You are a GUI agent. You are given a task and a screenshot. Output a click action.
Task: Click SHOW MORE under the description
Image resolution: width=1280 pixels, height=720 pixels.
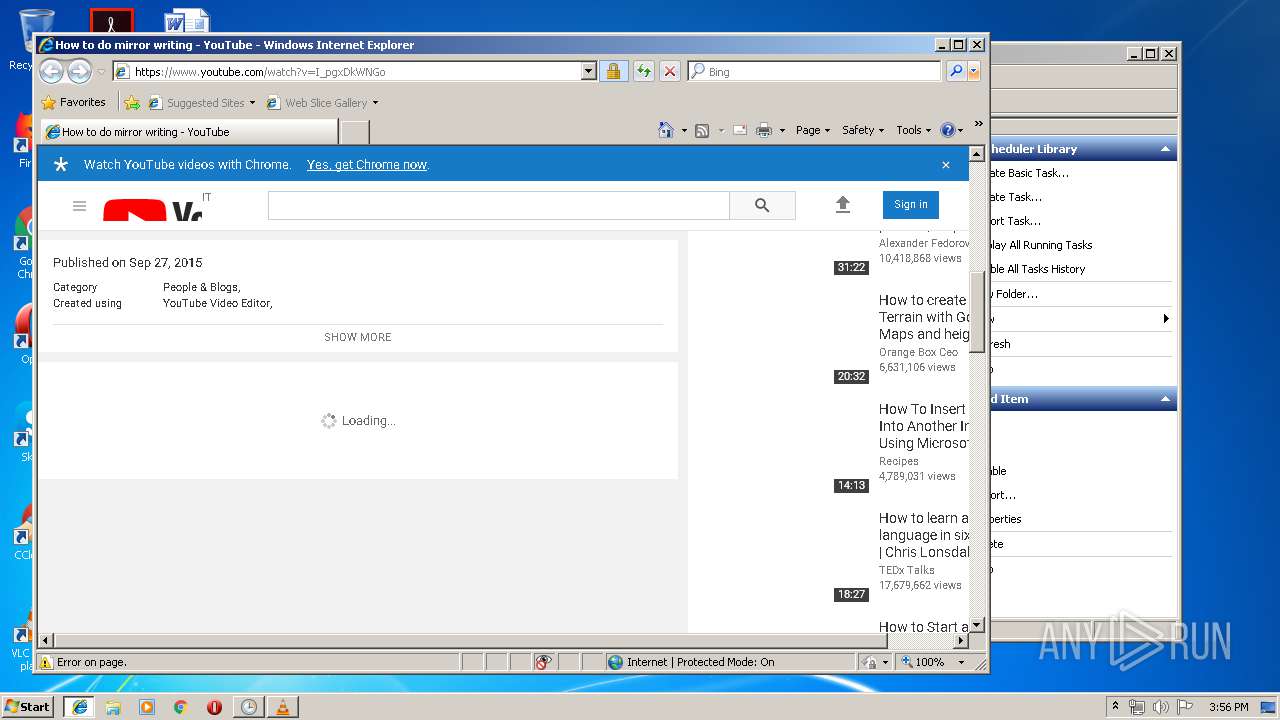pyautogui.click(x=358, y=337)
